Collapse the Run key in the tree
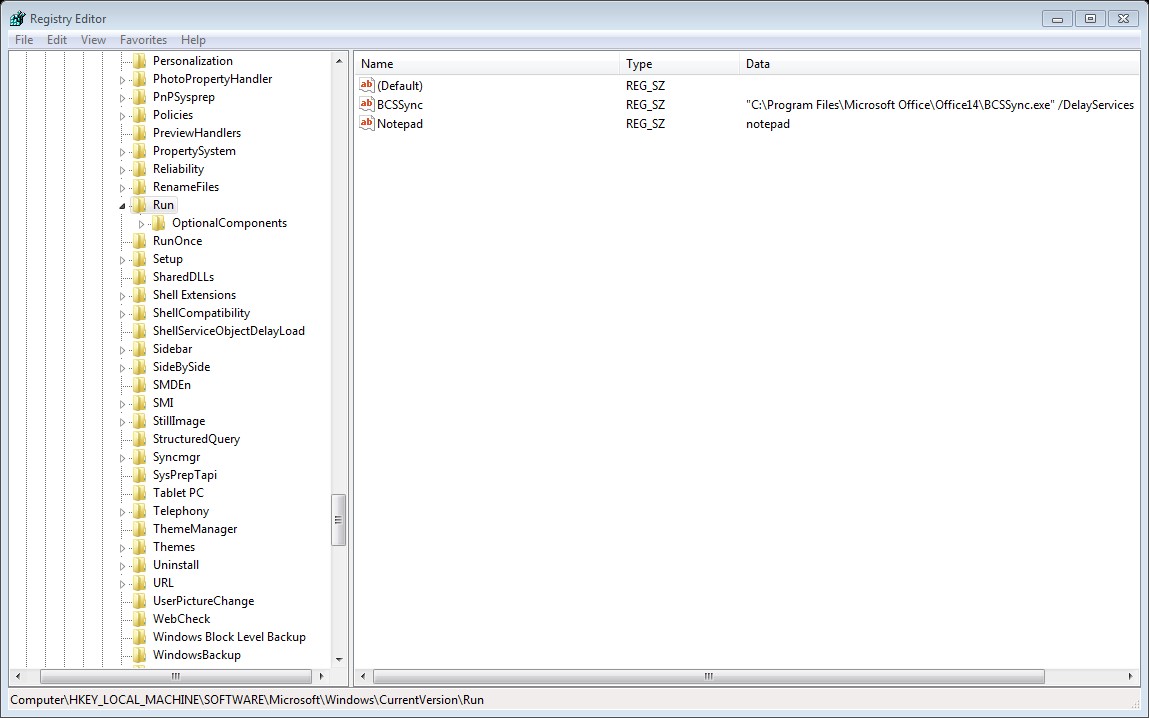The image size is (1149, 718). pos(122,206)
